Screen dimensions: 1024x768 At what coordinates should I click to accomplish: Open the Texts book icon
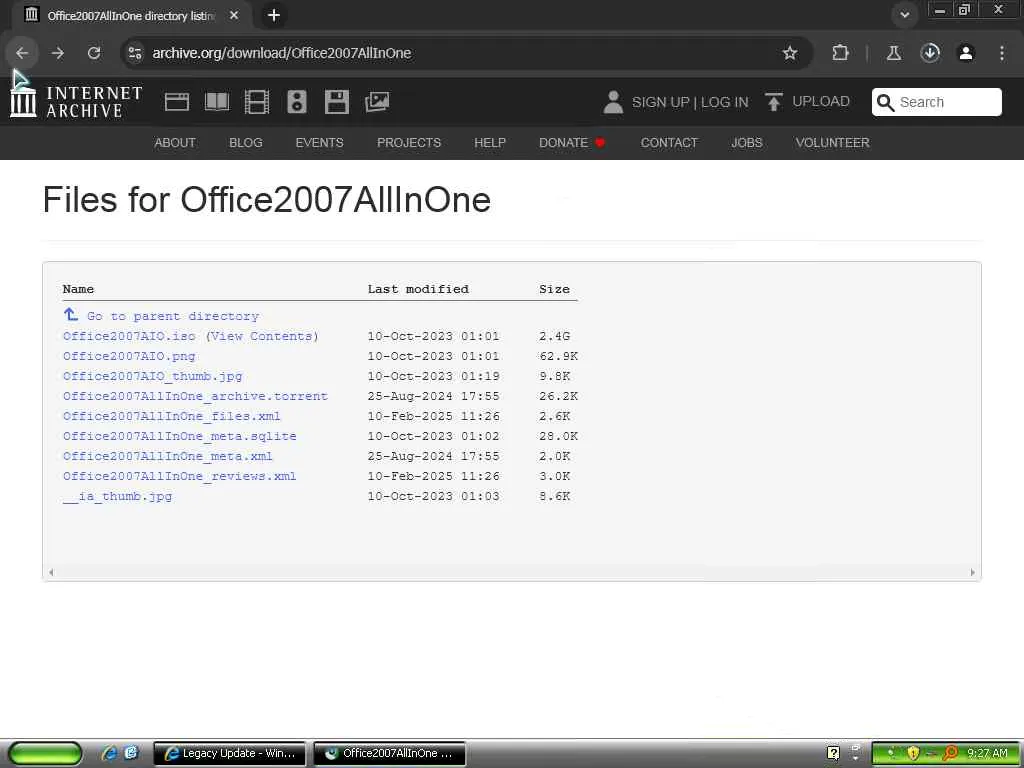(x=217, y=102)
